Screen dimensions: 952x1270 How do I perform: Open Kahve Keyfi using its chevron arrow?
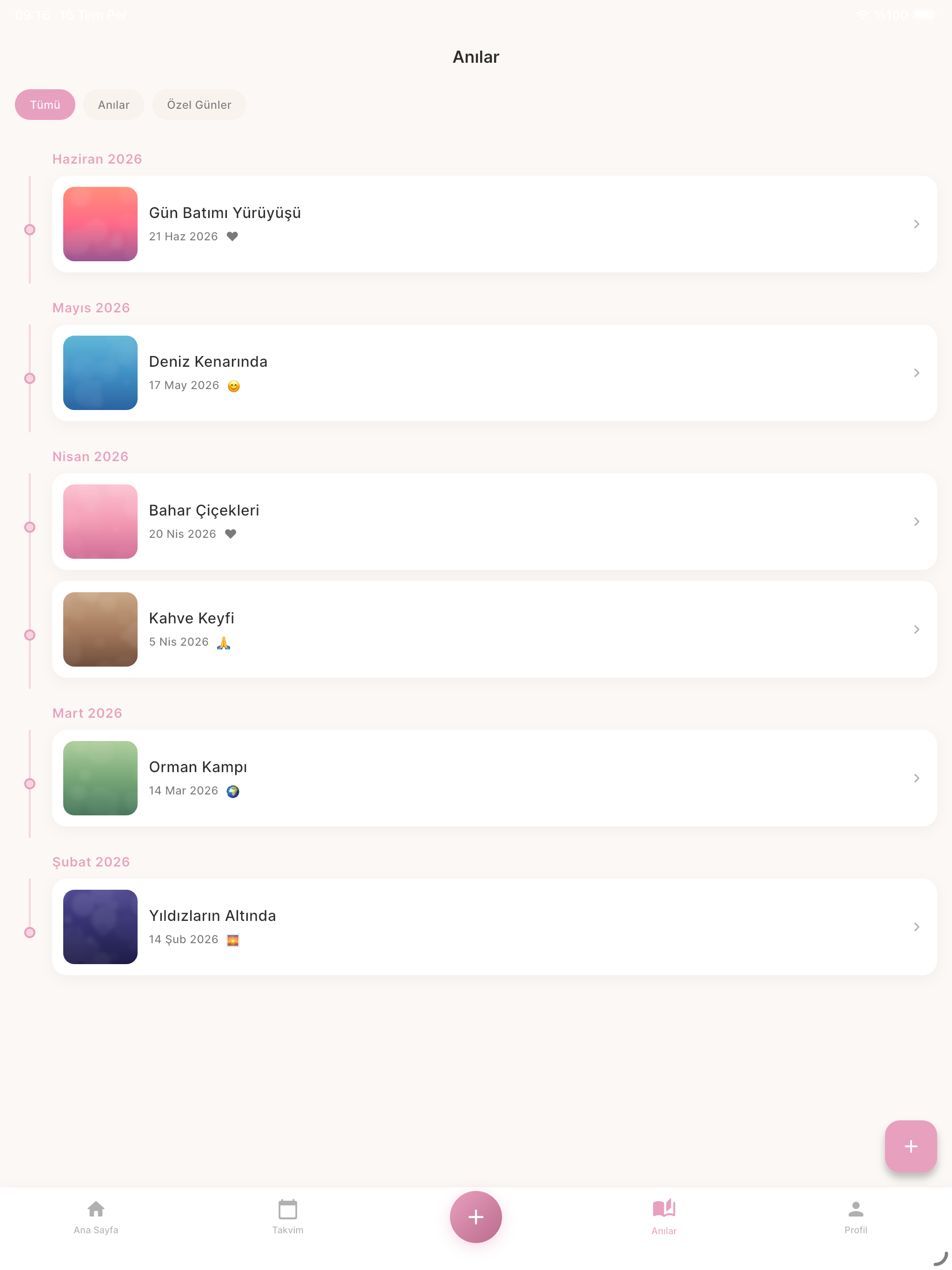point(916,629)
